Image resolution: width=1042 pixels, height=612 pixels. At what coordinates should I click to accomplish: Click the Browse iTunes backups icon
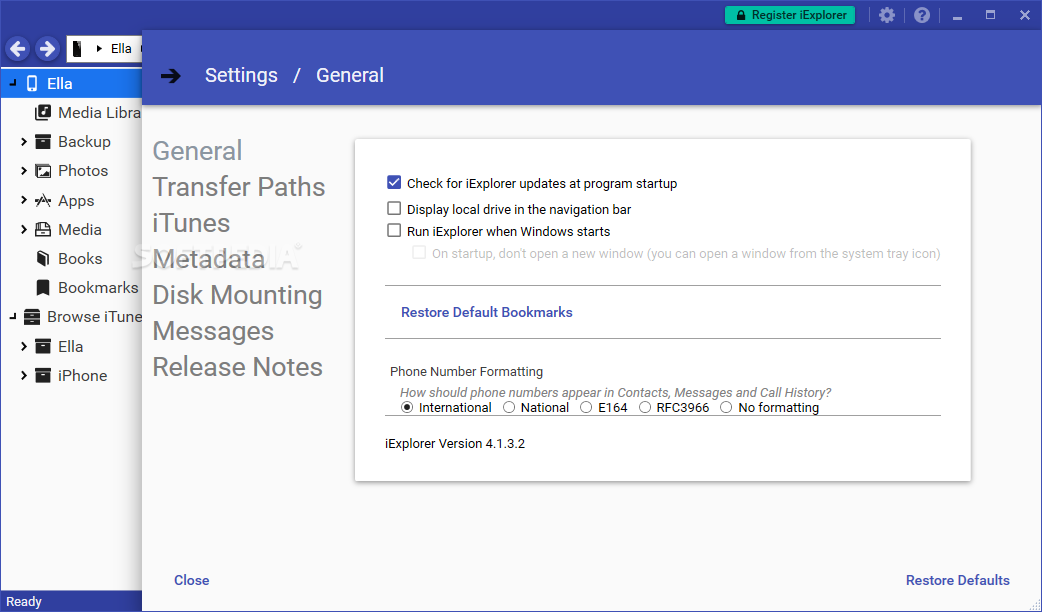pos(31,317)
